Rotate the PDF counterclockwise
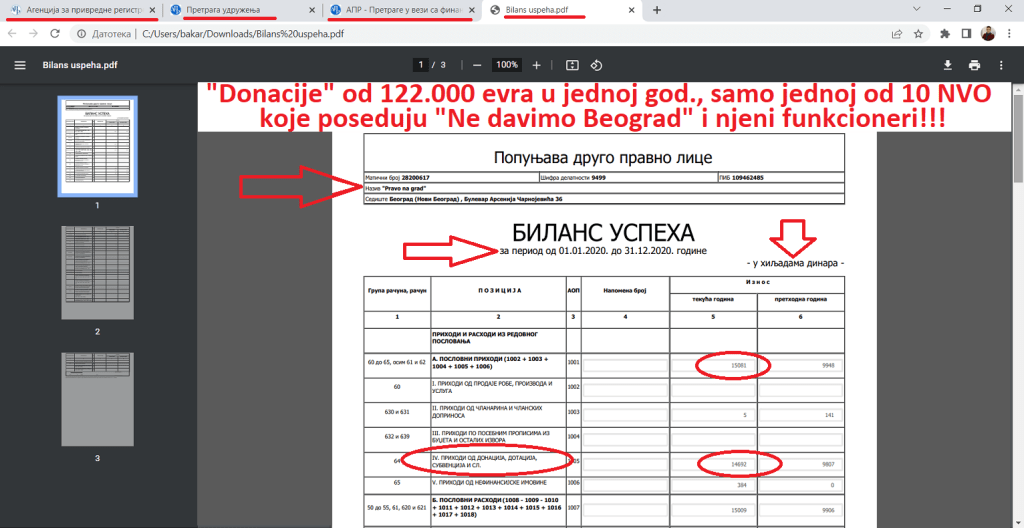1024x528 pixels. tap(596, 65)
